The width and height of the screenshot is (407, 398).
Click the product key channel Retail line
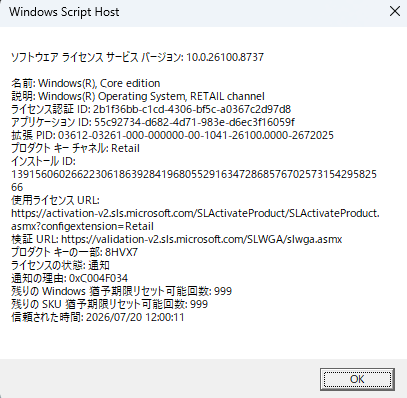click(x=75, y=148)
